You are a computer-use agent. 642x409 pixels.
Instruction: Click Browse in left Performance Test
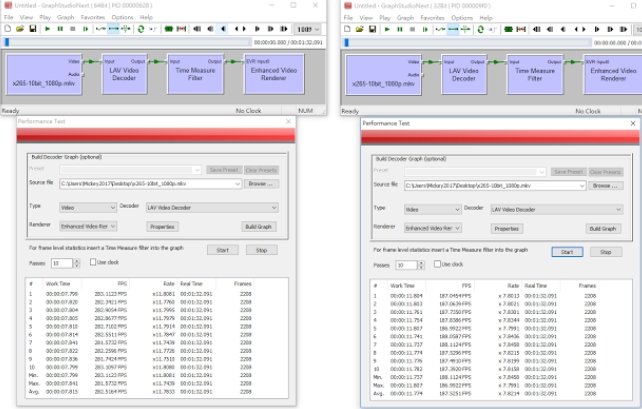pyautogui.click(x=261, y=184)
